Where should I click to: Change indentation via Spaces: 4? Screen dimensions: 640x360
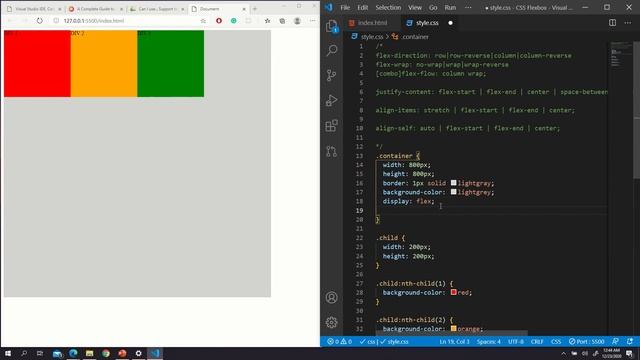pyautogui.click(x=489, y=342)
